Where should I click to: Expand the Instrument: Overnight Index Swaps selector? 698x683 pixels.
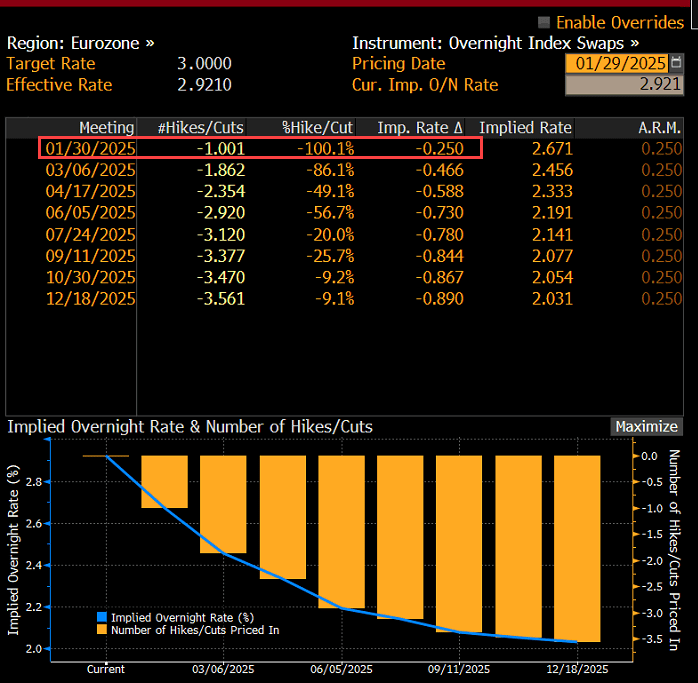[495, 43]
